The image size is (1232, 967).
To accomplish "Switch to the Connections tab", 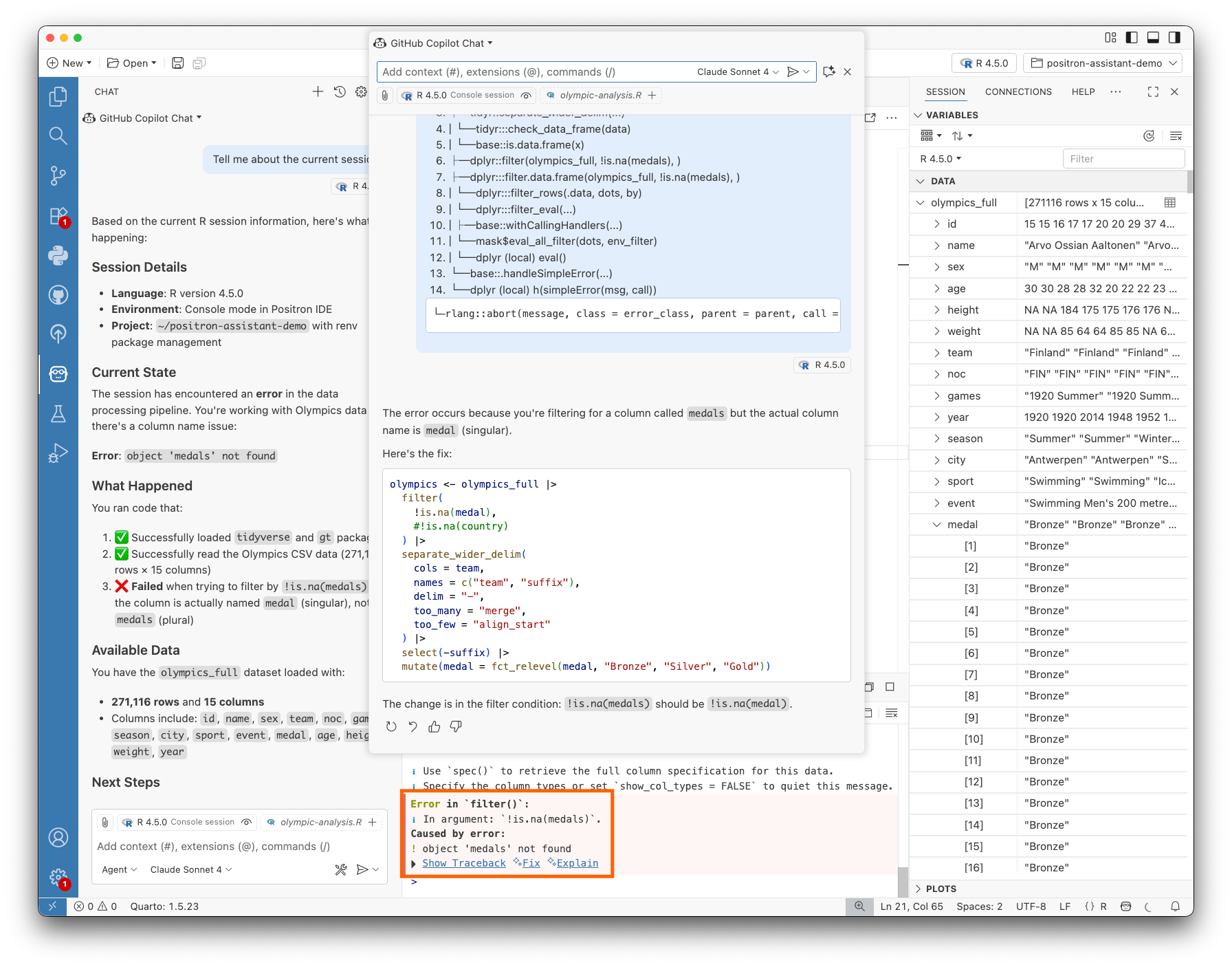I will [1017, 91].
